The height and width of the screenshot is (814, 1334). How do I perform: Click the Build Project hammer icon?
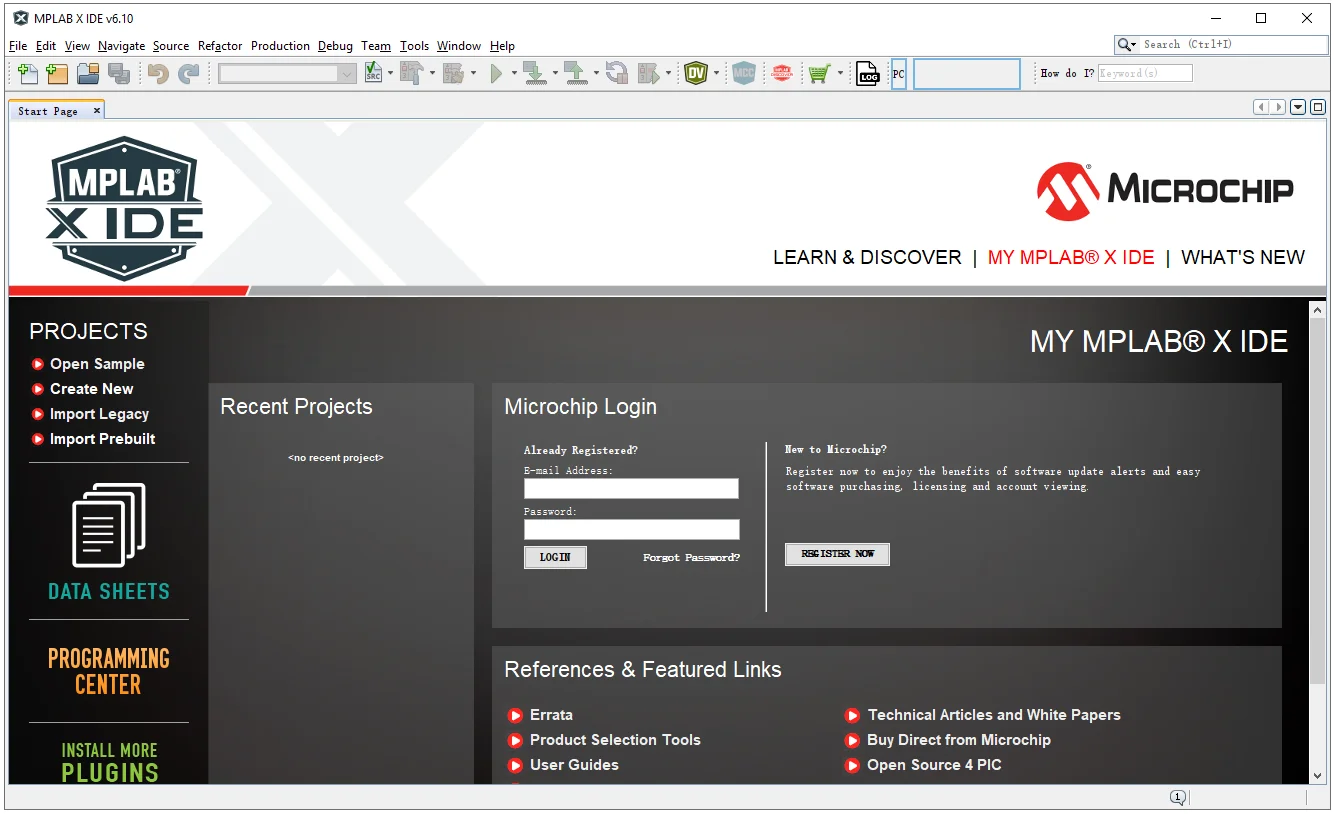[411, 73]
